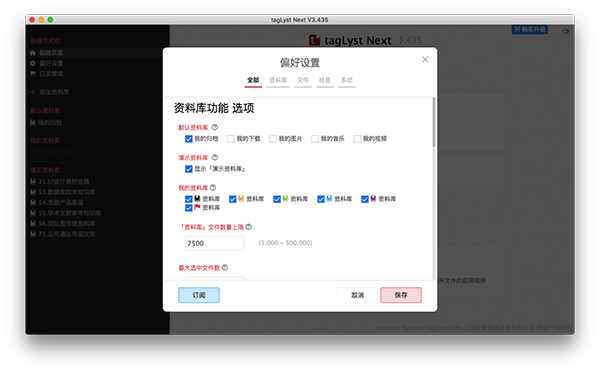600x371 pixels.
Task: Click the 添加资料库 text in sidebar
Action: [x=54, y=92]
